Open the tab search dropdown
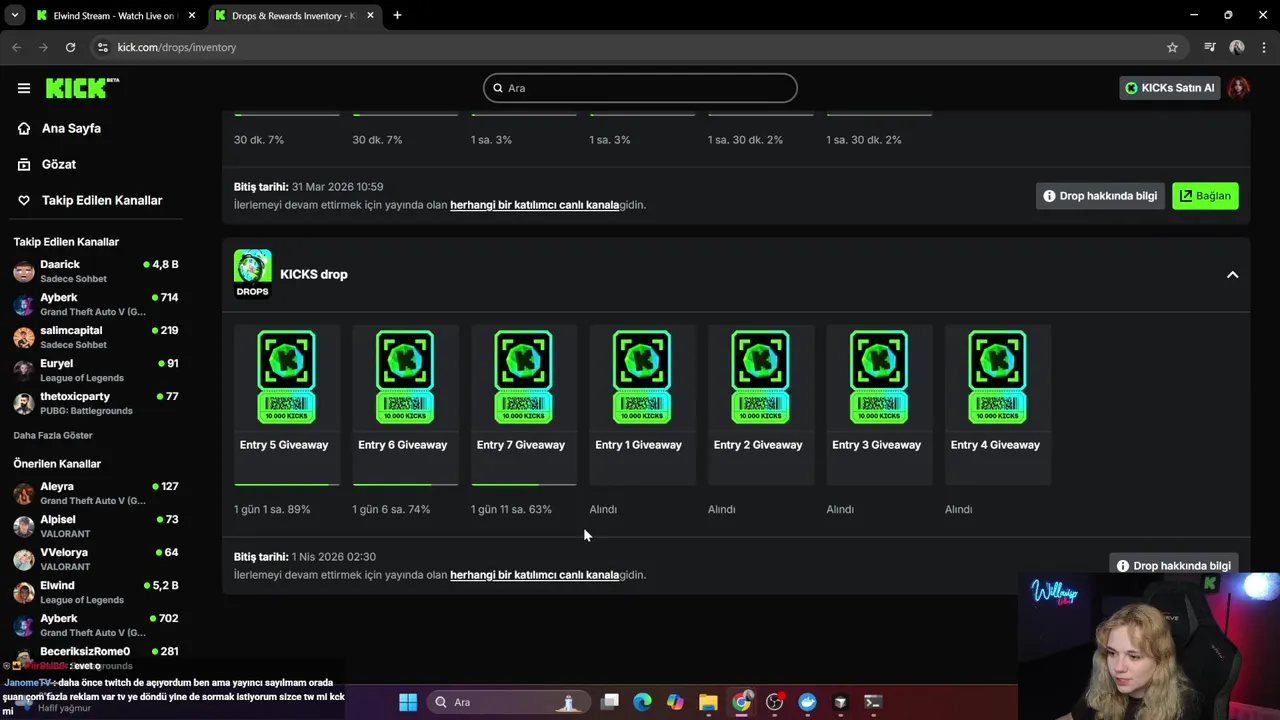Viewport: 1280px width, 720px height. click(x=14, y=15)
